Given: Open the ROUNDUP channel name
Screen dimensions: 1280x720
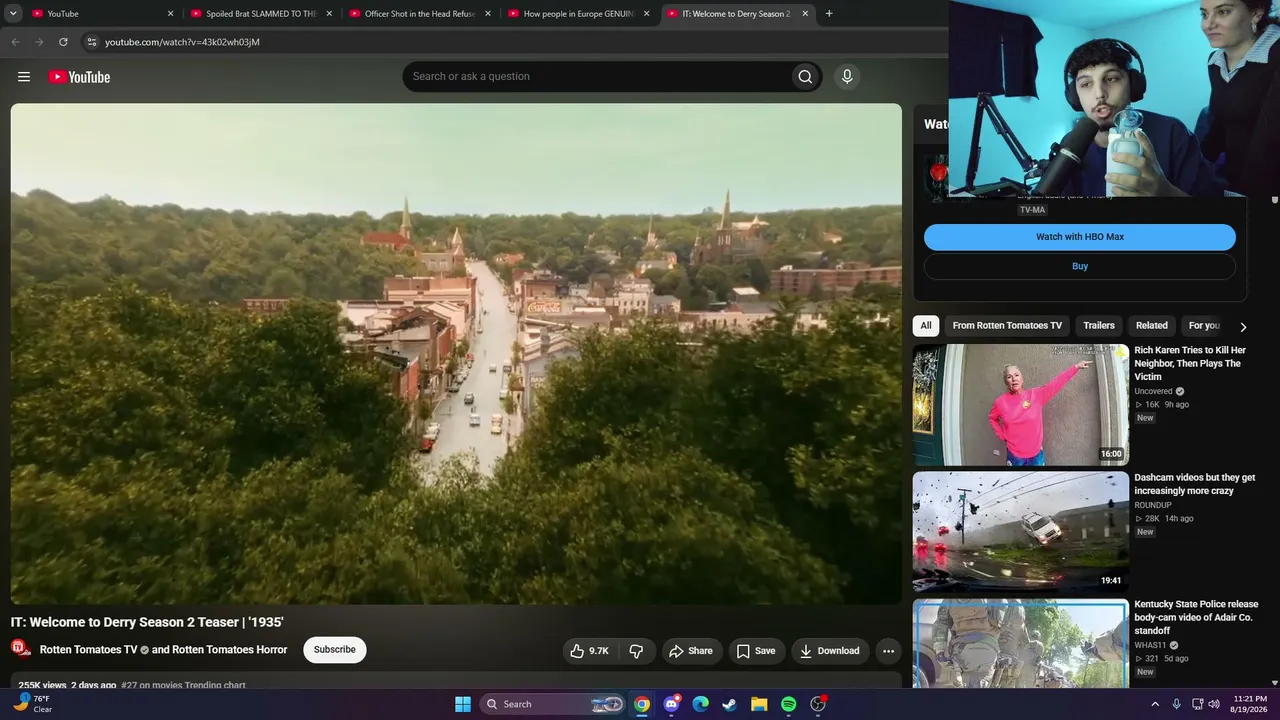Looking at the screenshot, I should coord(1153,505).
